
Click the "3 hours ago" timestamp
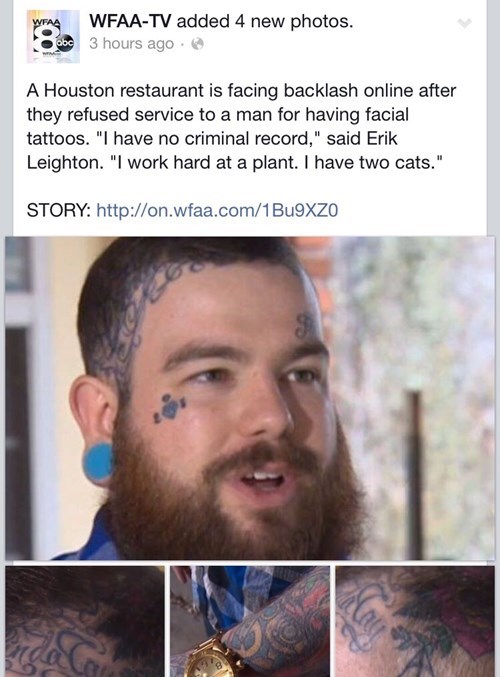click(131, 44)
